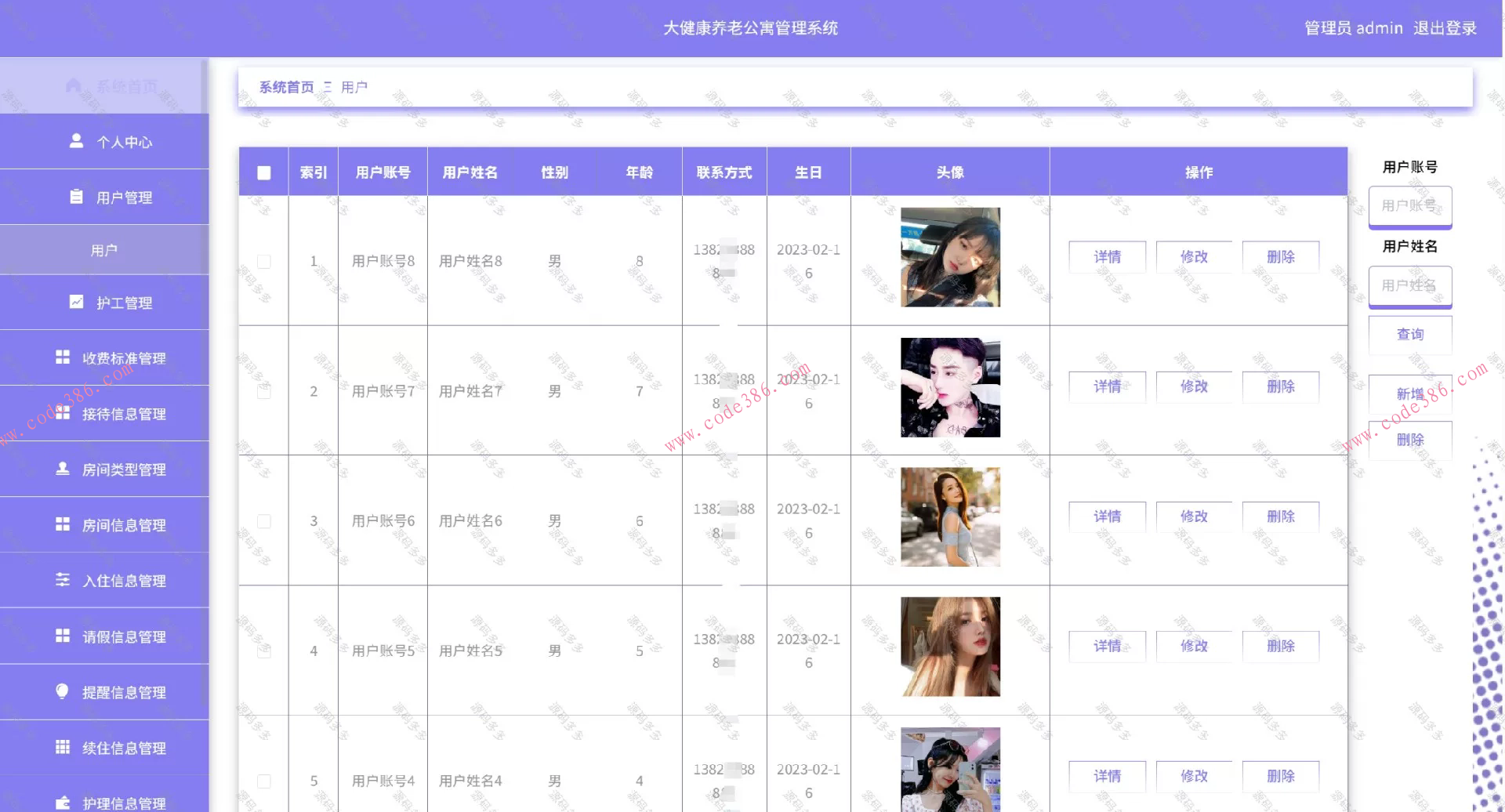Viewport: 1505px width, 812px height.
Task: Click the document icon for 用户管理
Action: click(x=76, y=197)
